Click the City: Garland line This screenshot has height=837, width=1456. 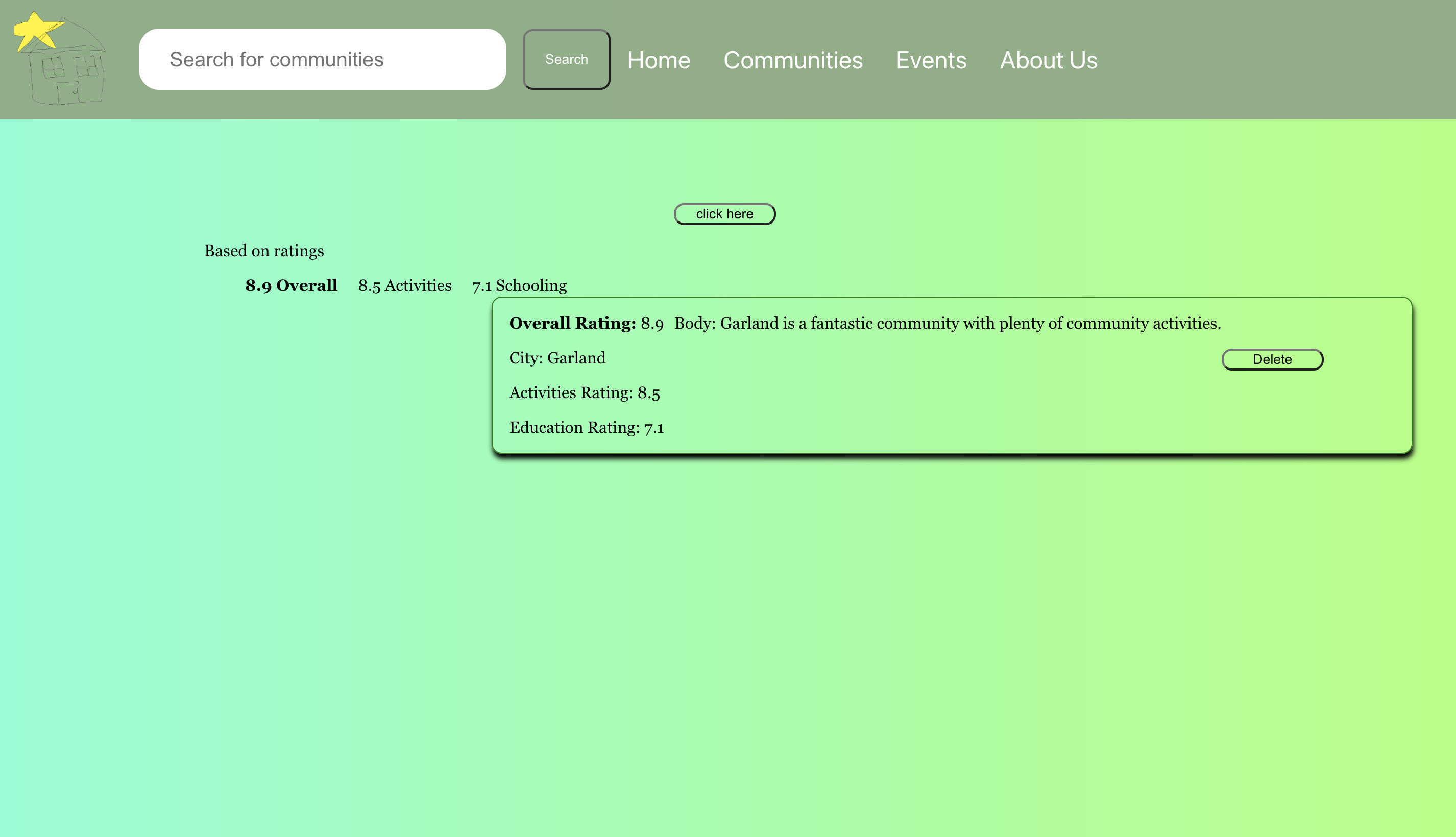click(556, 358)
